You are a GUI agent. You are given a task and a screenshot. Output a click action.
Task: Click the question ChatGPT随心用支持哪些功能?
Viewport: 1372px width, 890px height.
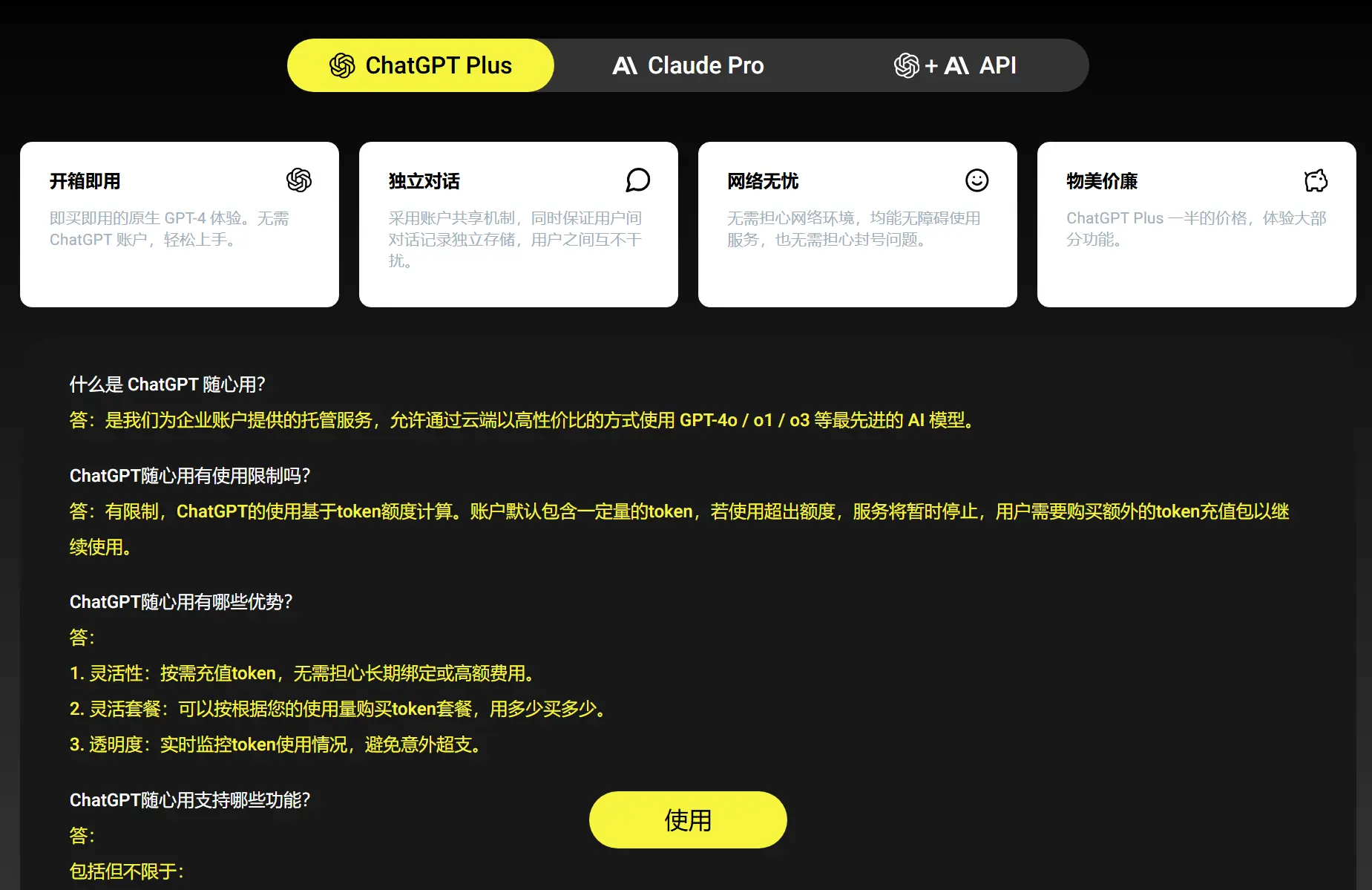coord(190,800)
